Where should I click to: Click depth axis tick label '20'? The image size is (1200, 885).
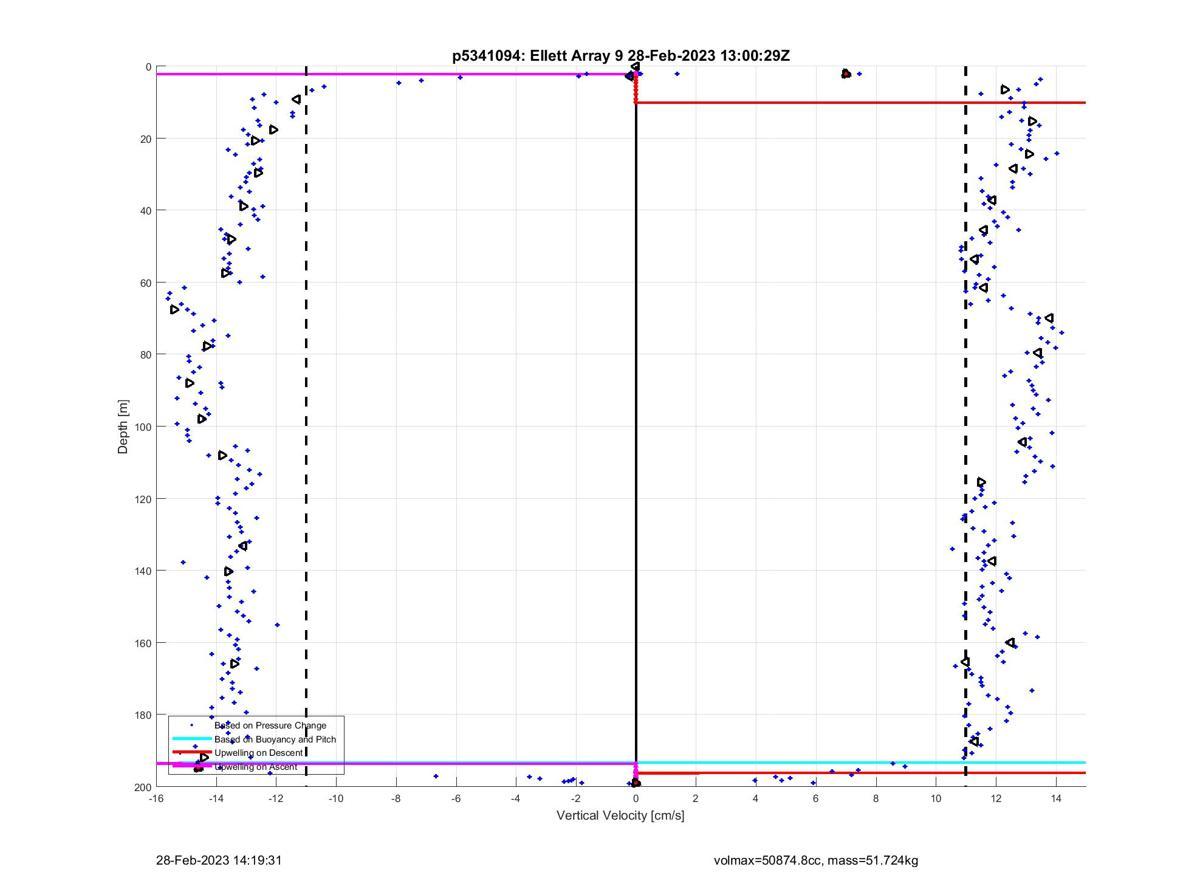point(145,139)
